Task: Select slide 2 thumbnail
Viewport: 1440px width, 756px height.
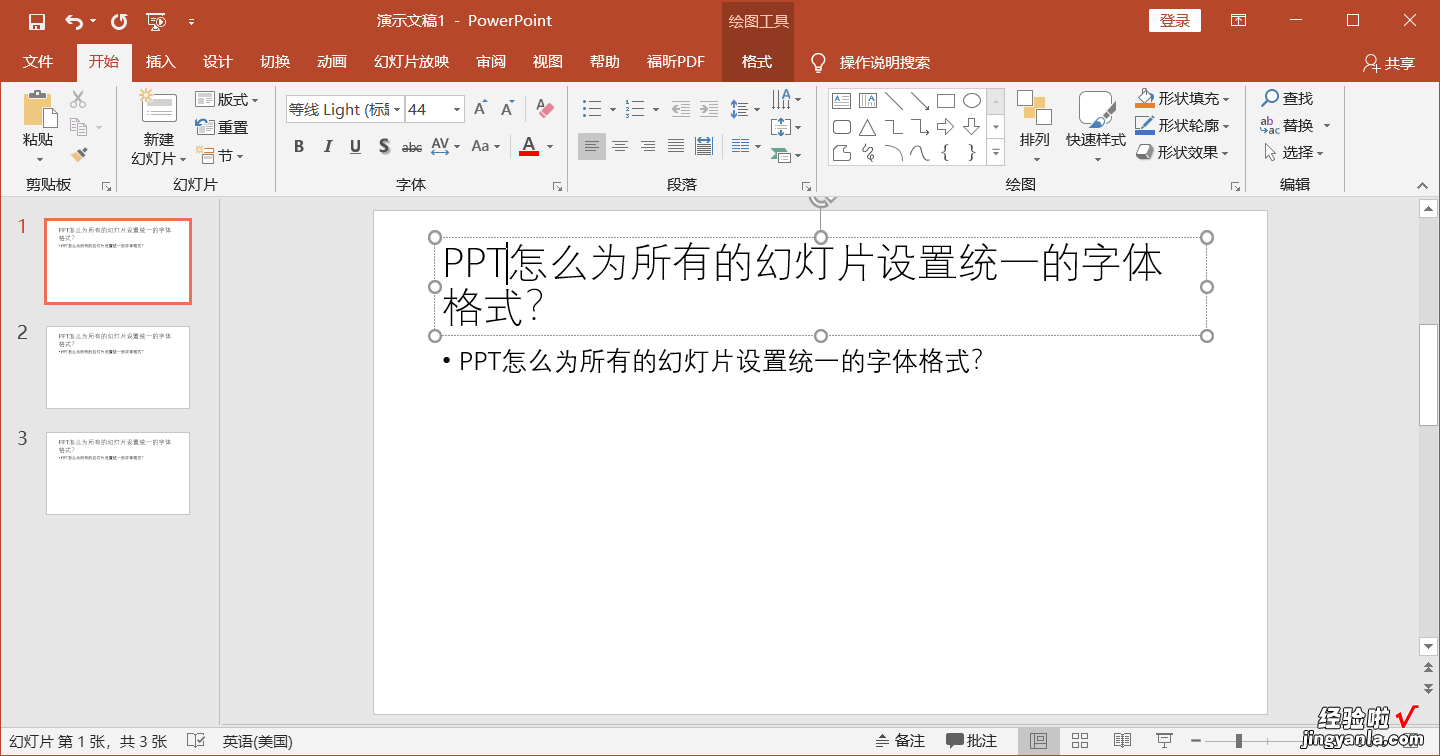Action: tap(118, 367)
